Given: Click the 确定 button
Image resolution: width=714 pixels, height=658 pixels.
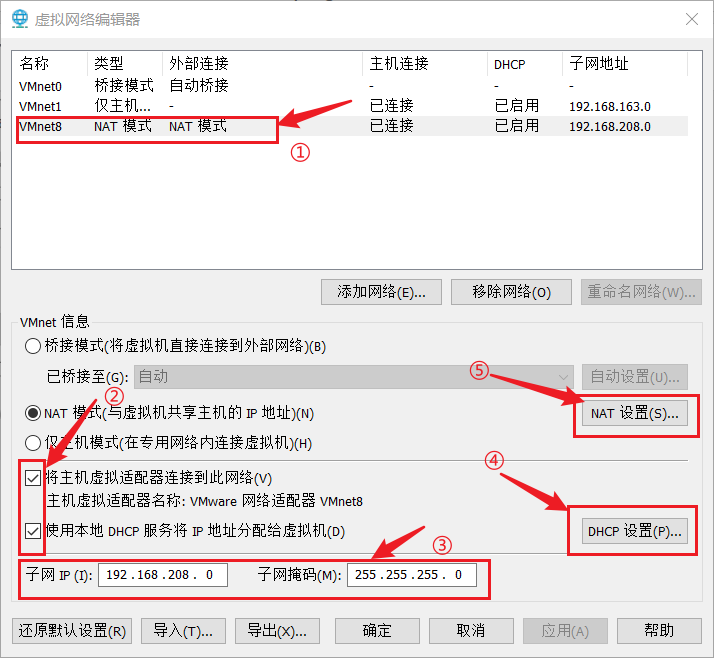Looking at the screenshot, I should pyautogui.click(x=377, y=631).
